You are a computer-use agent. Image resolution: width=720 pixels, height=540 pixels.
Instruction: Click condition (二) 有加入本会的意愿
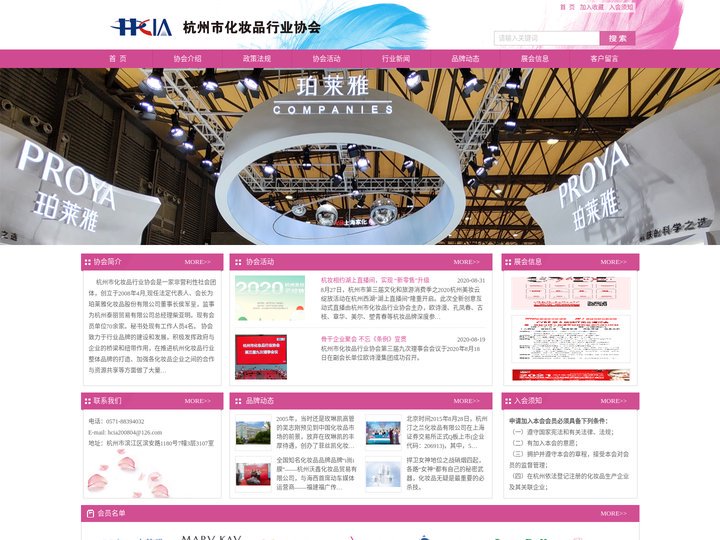click(x=545, y=443)
